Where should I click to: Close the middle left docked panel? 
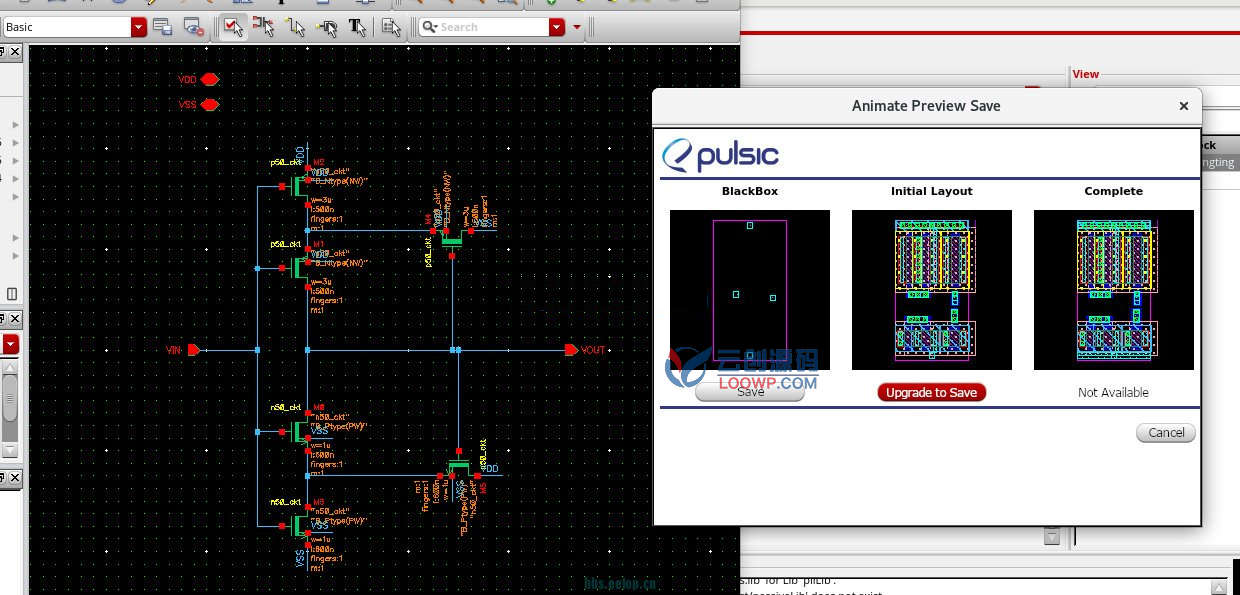point(14,318)
